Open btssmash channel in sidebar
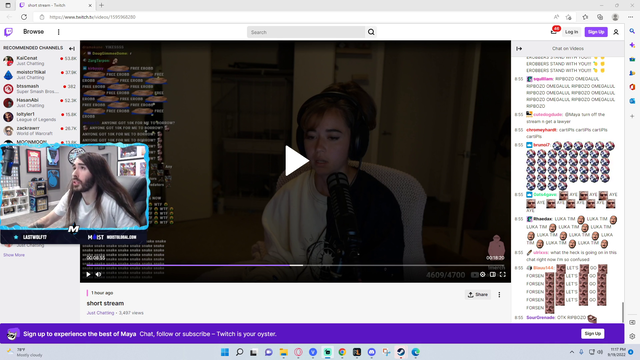Screen dimensions: 640x360 click(40, 89)
